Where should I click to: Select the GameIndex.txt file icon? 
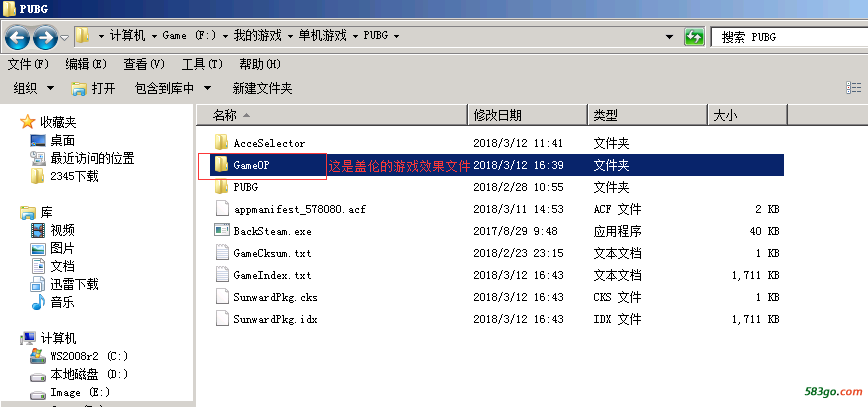(221, 275)
